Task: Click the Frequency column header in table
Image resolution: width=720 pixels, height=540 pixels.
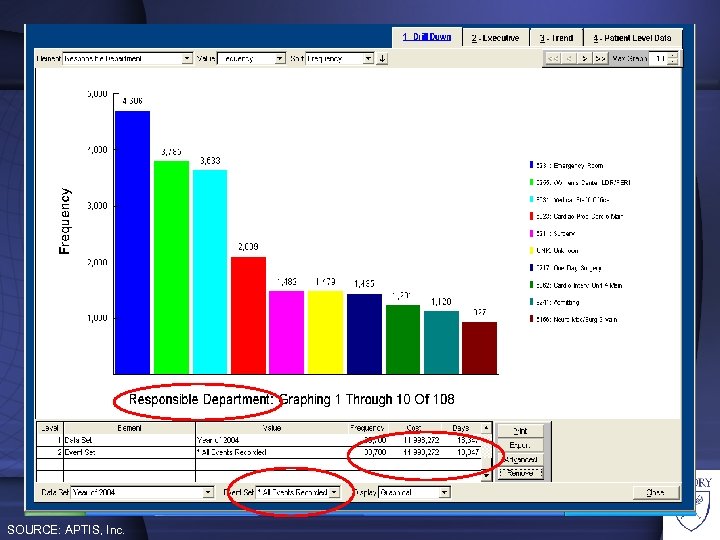Action: pos(367,428)
